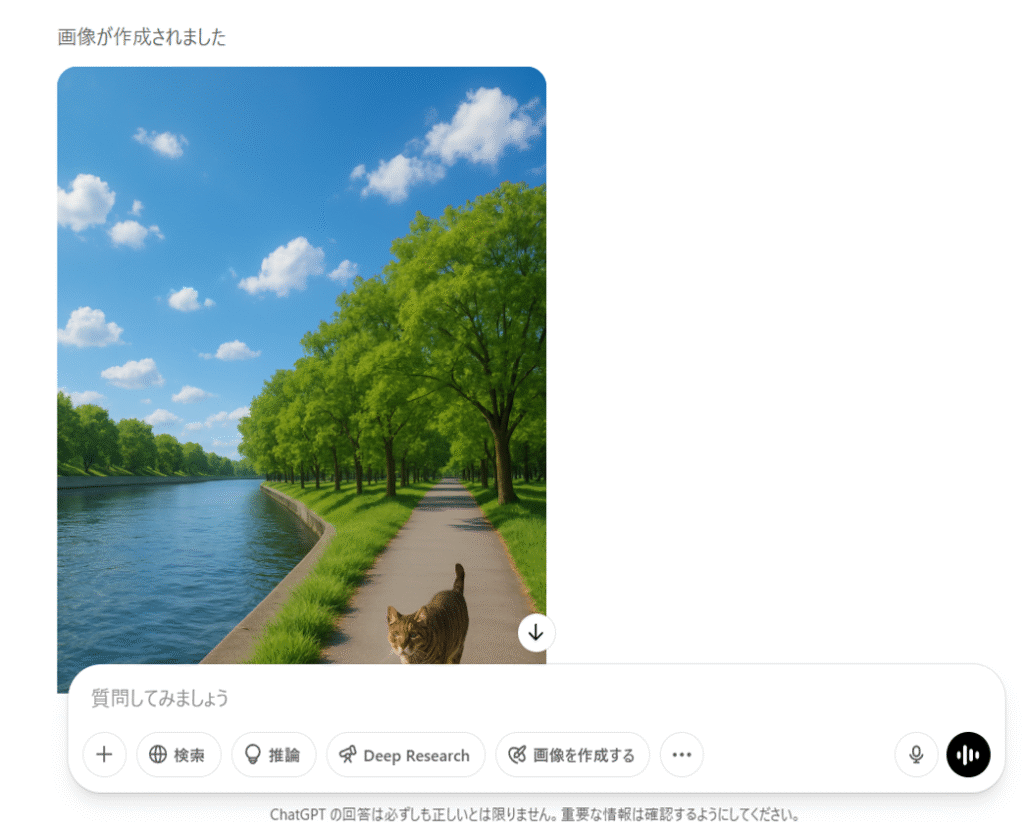The width and height of the screenshot is (1024, 833).
Task: Click the microphone dictation icon
Action: [x=916, y=755]
